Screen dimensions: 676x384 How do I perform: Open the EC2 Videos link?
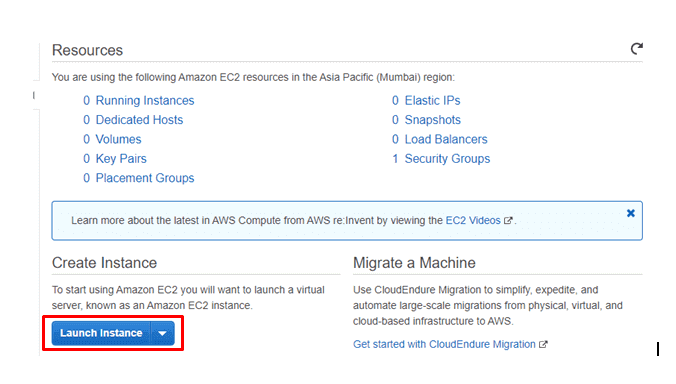point(473,220)
